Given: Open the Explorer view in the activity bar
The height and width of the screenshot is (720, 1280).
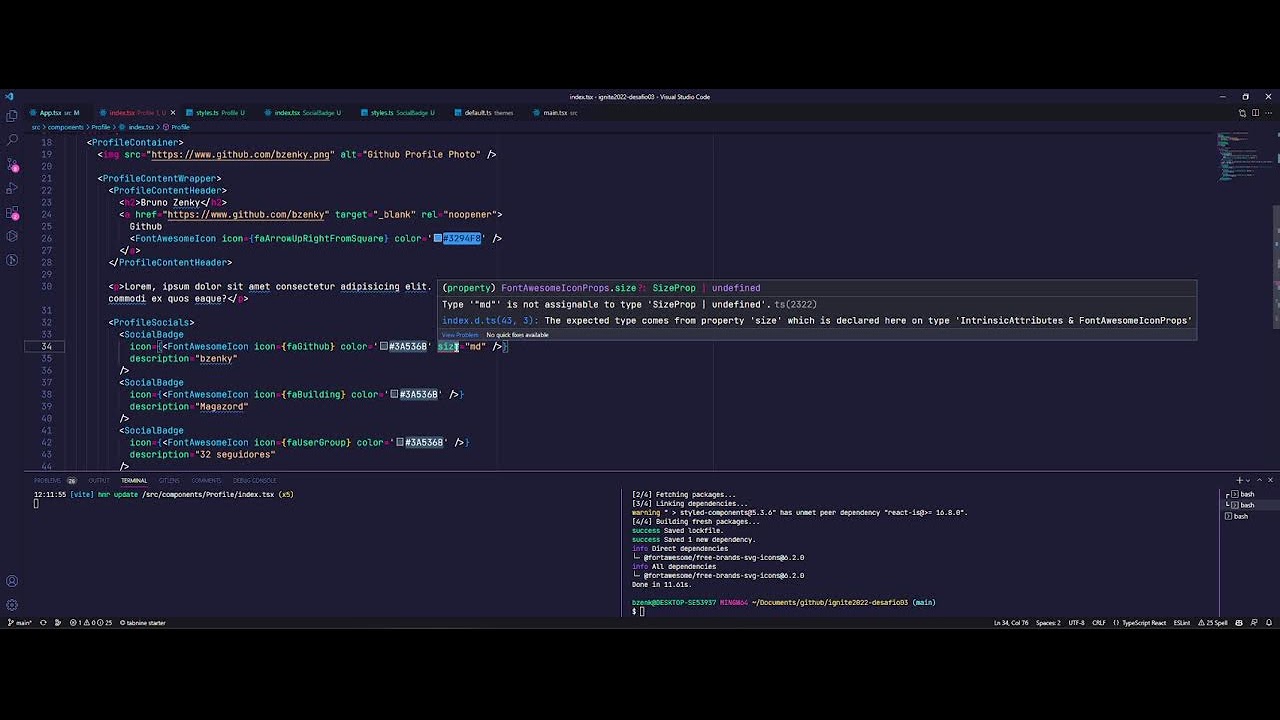Looking at the screenshot, I should [12, 116].
